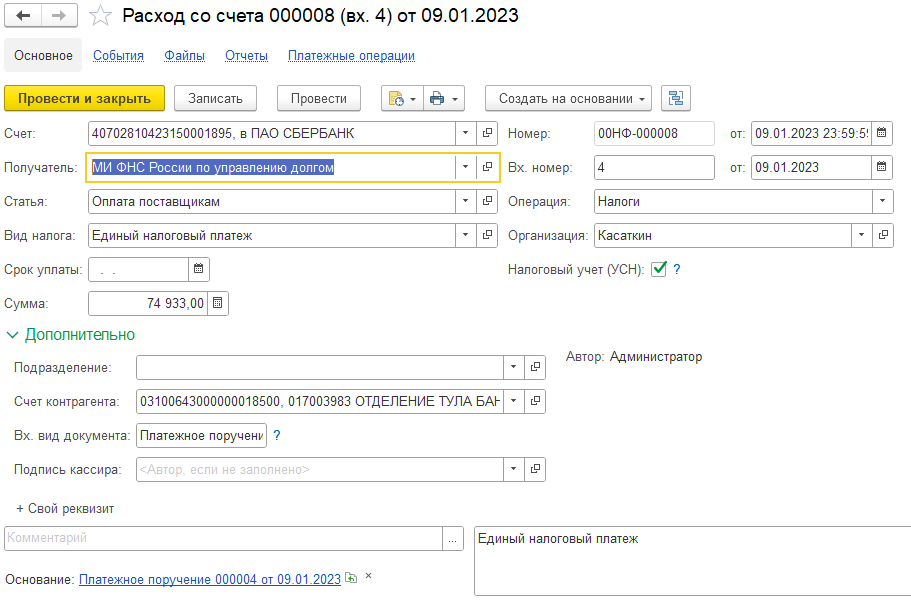Expand the Счет dropdown list
This screenshot has width=911, height=605.
pyautogui.click(x=465, y=133)
